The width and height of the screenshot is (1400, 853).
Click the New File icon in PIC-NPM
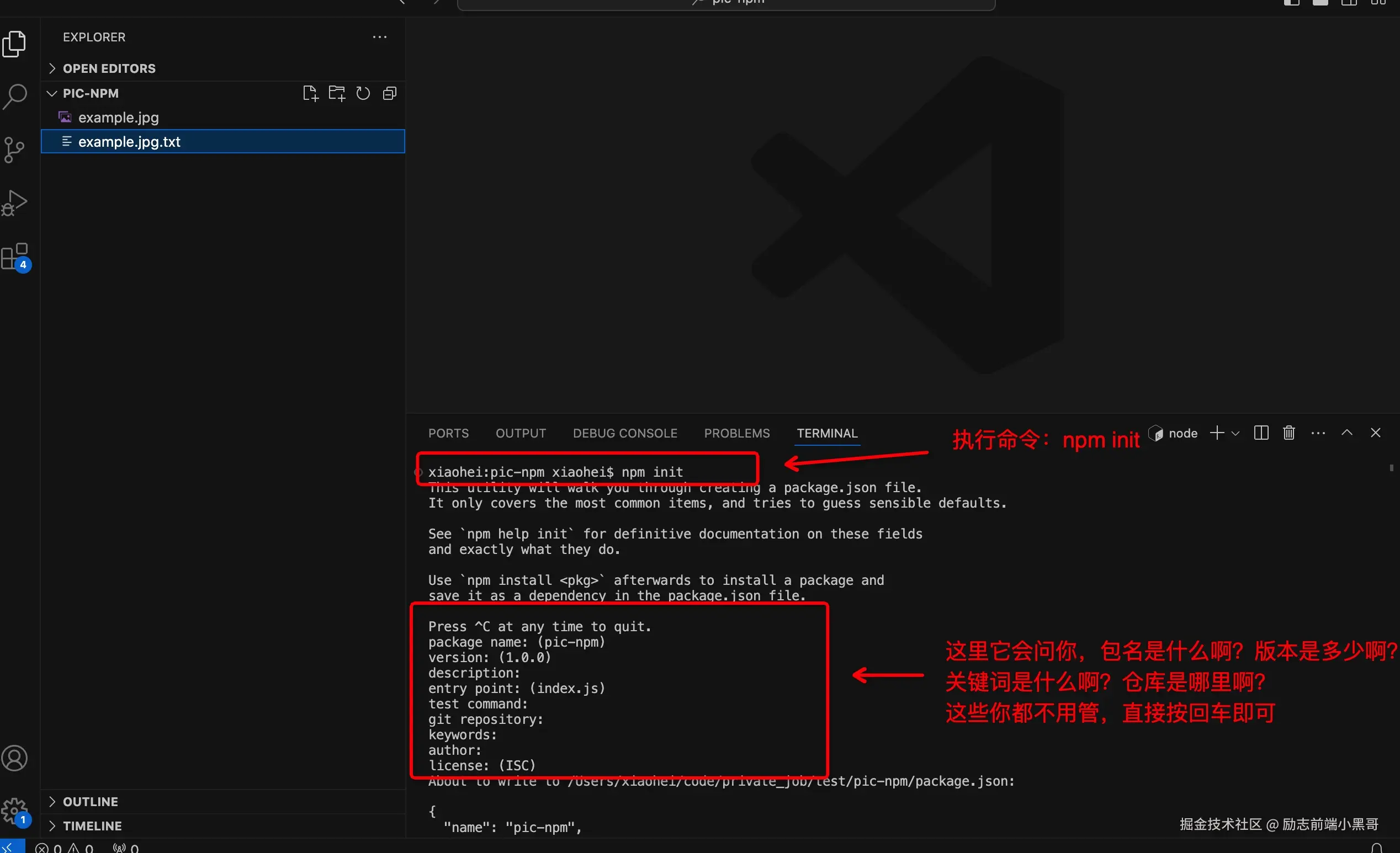(x=310, y=93)
